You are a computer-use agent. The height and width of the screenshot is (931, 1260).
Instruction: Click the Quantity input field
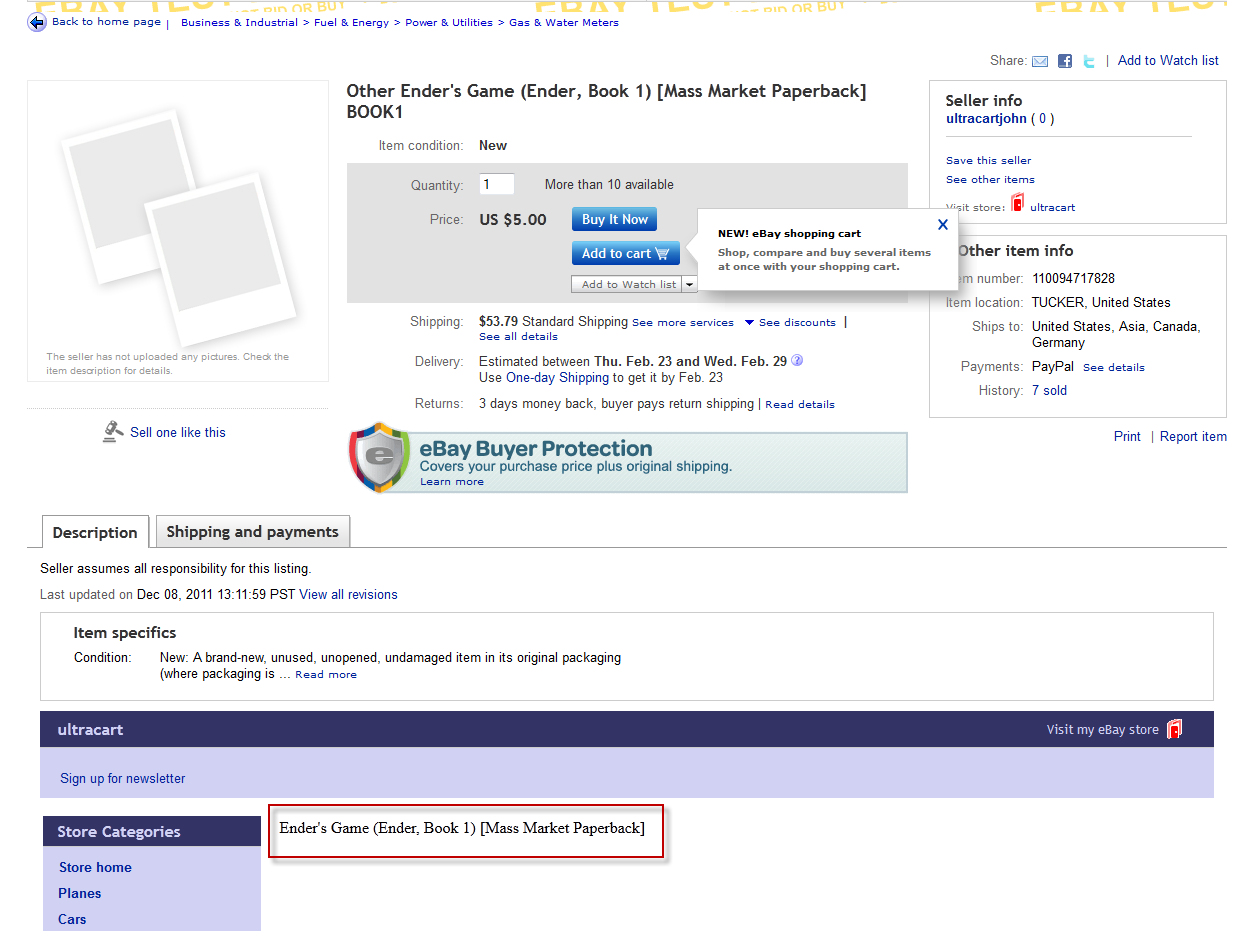[497, 184]
